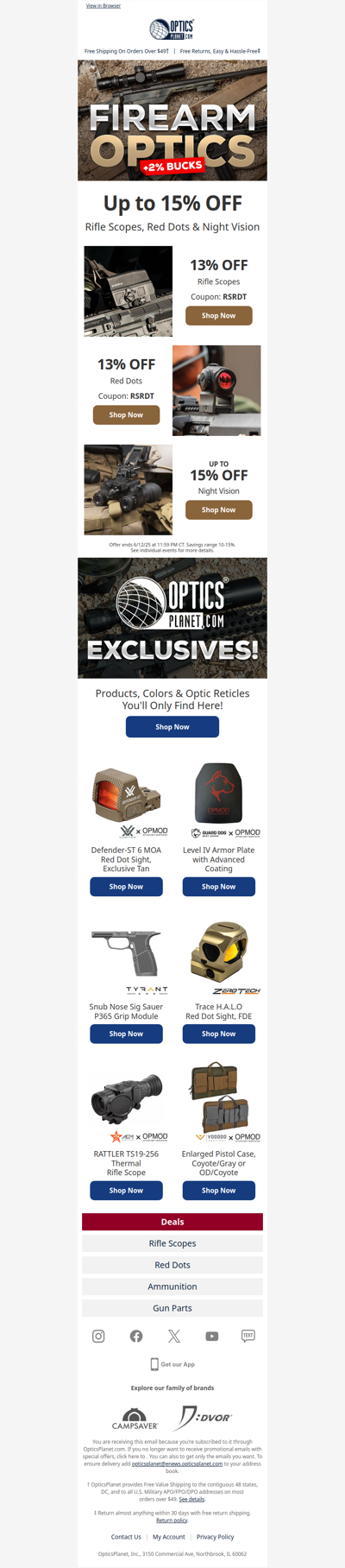
Task: Click the TEXT message signup icon
Action: click(248, 1336)
